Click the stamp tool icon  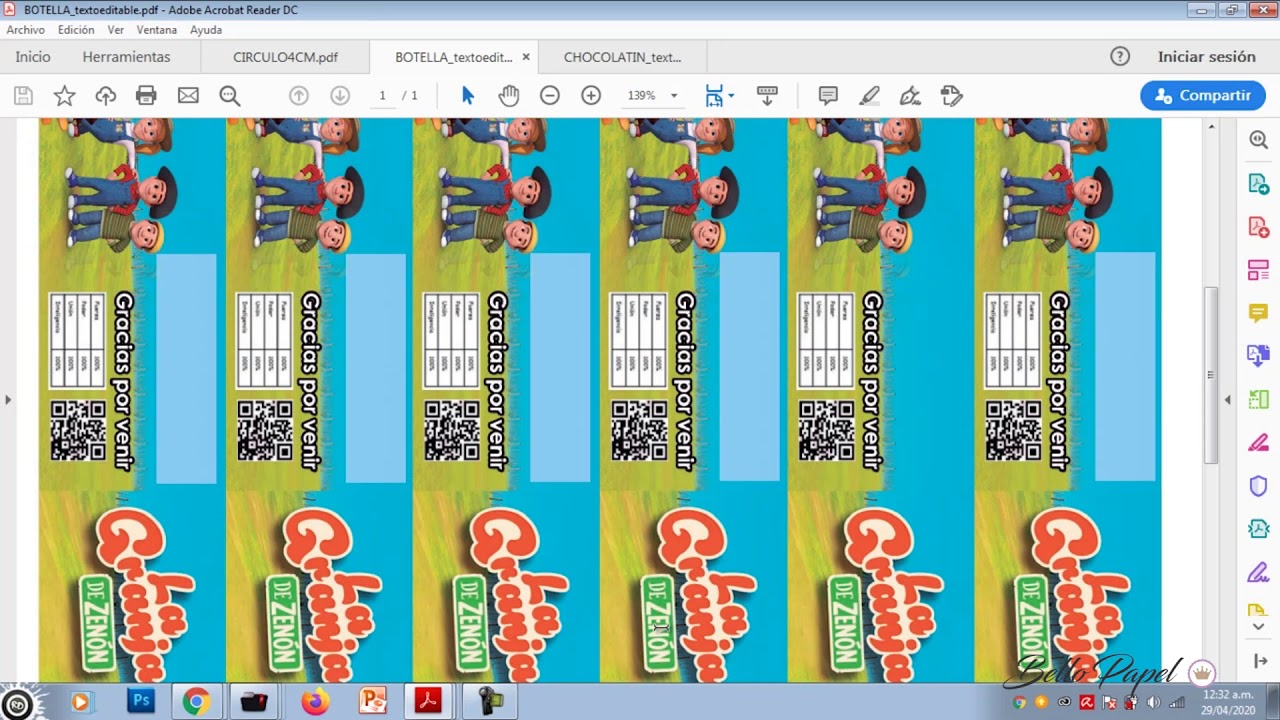click(951, 96)
